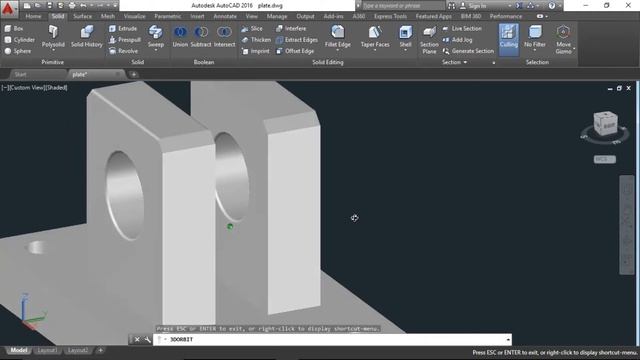Click the search keyword input box

[x=403, y=6]
